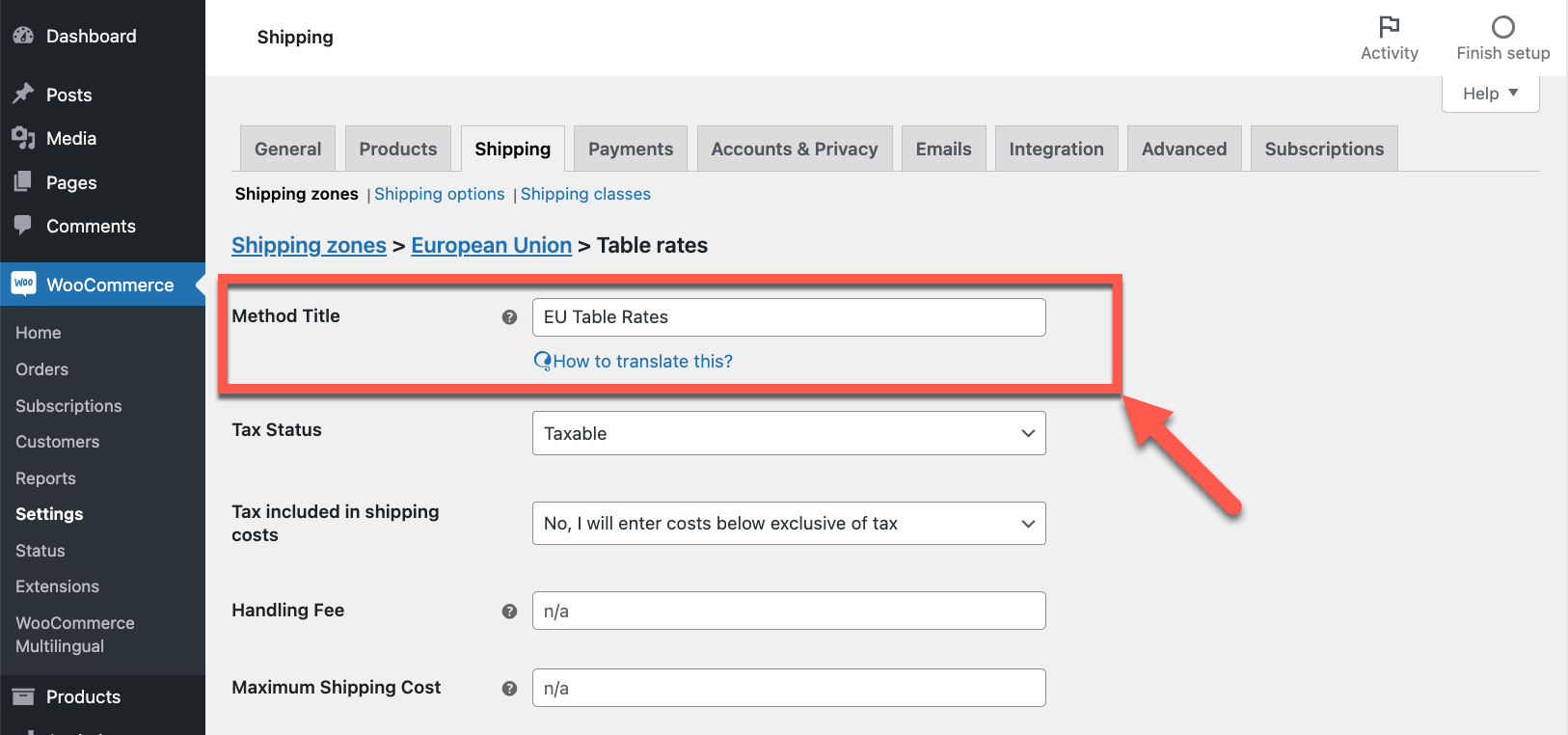Image resolution: width=1568 pixels, height=735 pixels.
Task: Open the Payments tab
Action: pyautogui.click(x=631, y=149)
